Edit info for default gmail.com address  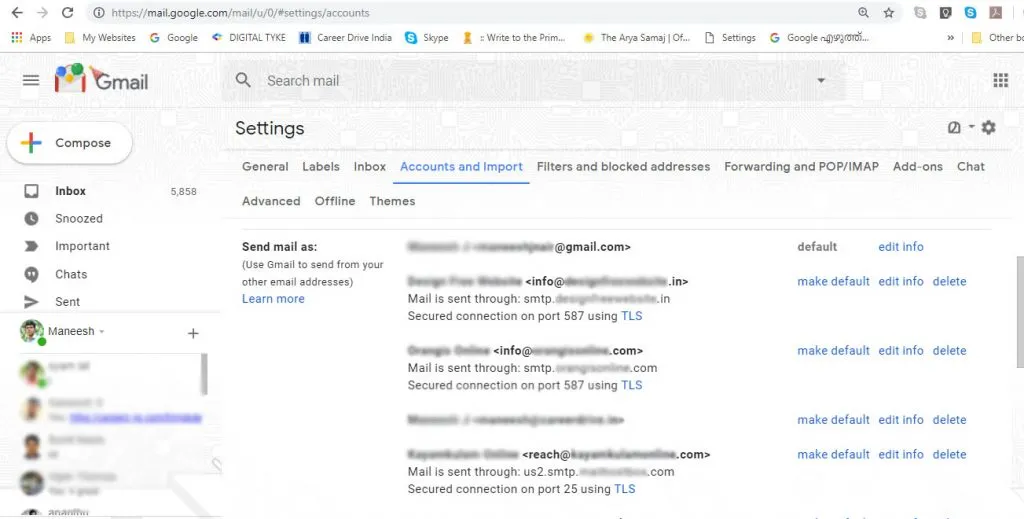(901, 247)
